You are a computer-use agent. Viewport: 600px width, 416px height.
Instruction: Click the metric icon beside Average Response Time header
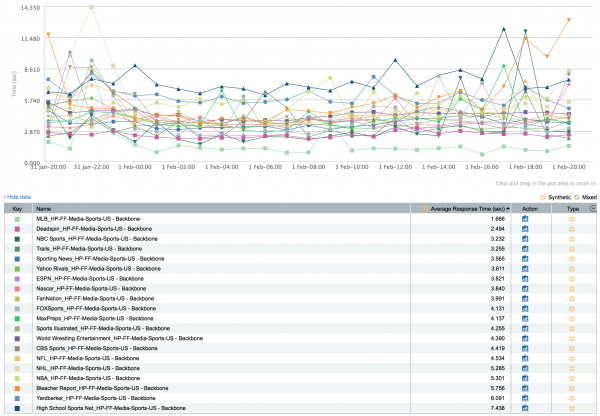[x=425, y=209]
